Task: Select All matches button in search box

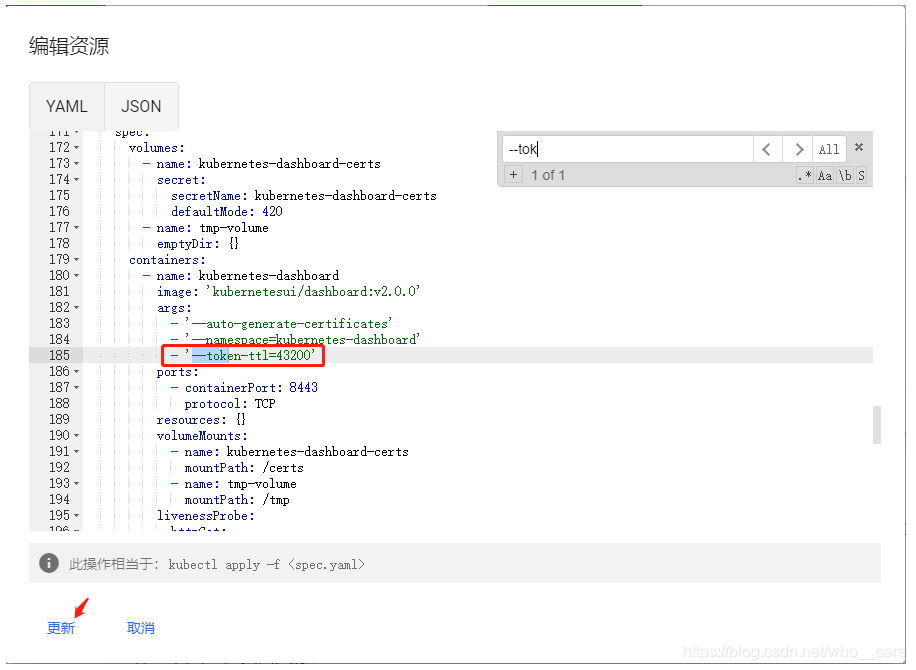Action: 829,149
